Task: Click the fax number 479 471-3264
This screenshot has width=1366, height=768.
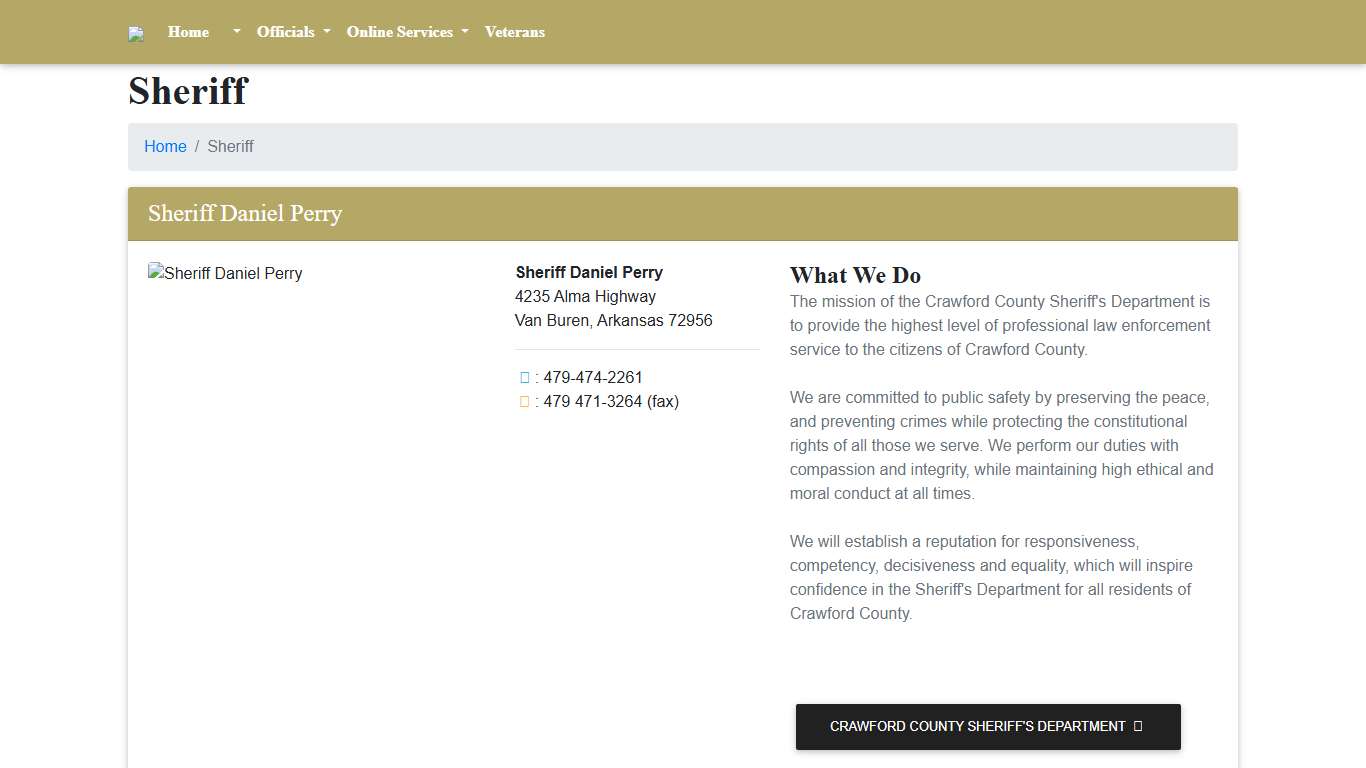Action: pos(593,402)
